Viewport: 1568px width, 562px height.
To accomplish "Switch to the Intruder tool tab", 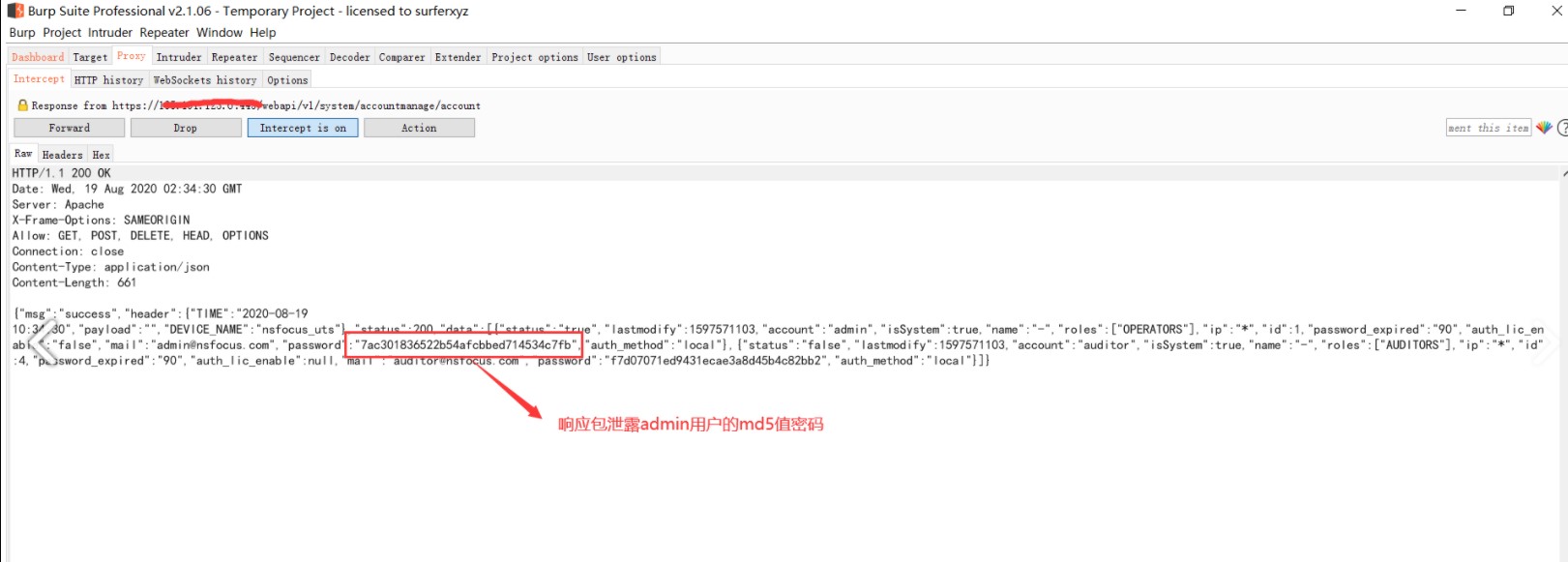I will pyautogui.click(x=179, y=57).
